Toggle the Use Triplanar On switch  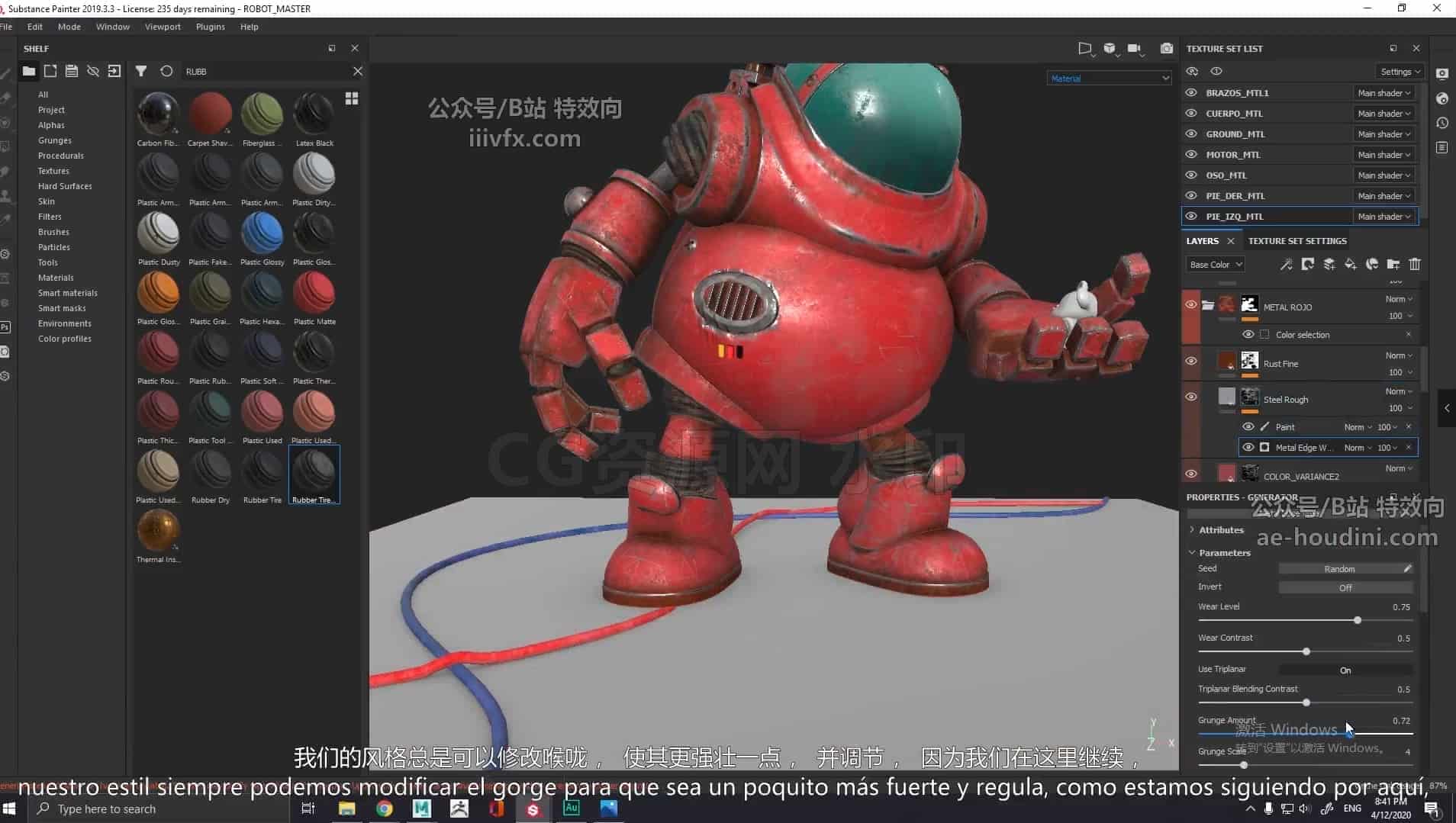pos(1345,670)
